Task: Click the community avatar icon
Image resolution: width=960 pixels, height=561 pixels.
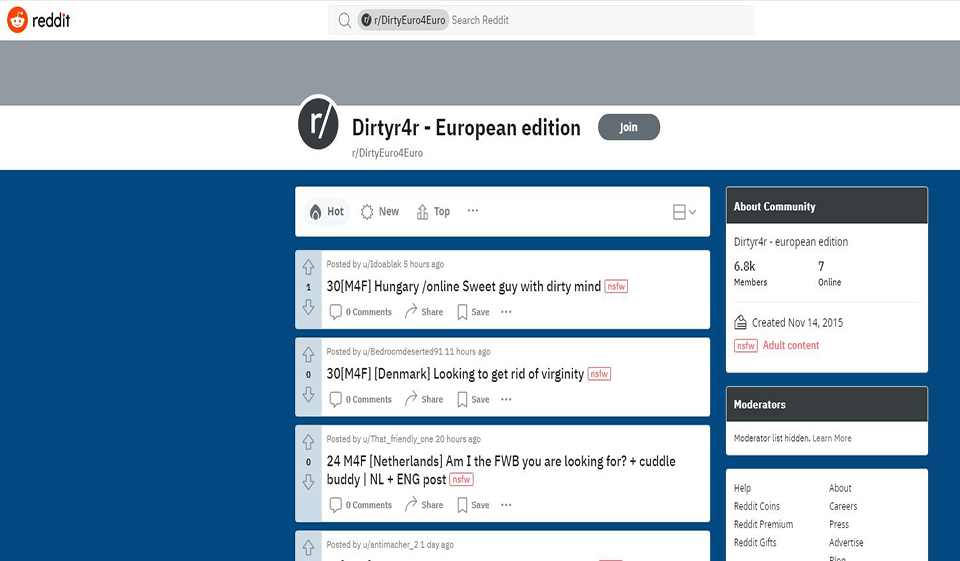Action: (x=319, y=123)
